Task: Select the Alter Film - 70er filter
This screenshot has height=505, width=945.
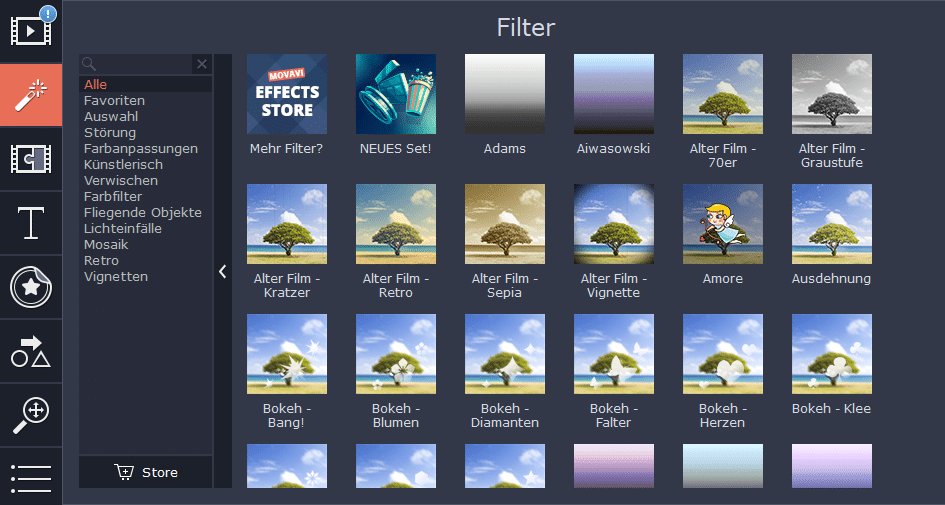Action: pyautogui.click(x=723, y=94)
